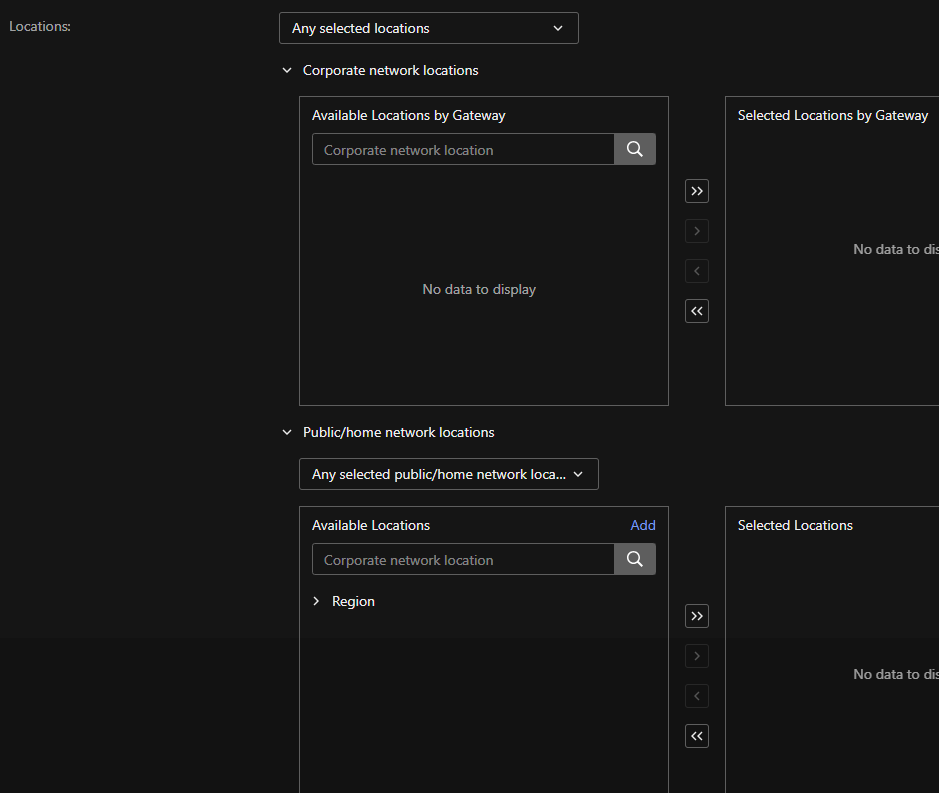Viewport: 939px width, 793px height.
Task: Remove all selected gateway locations with double-left arrow
Action: click(x=697, y=311)
